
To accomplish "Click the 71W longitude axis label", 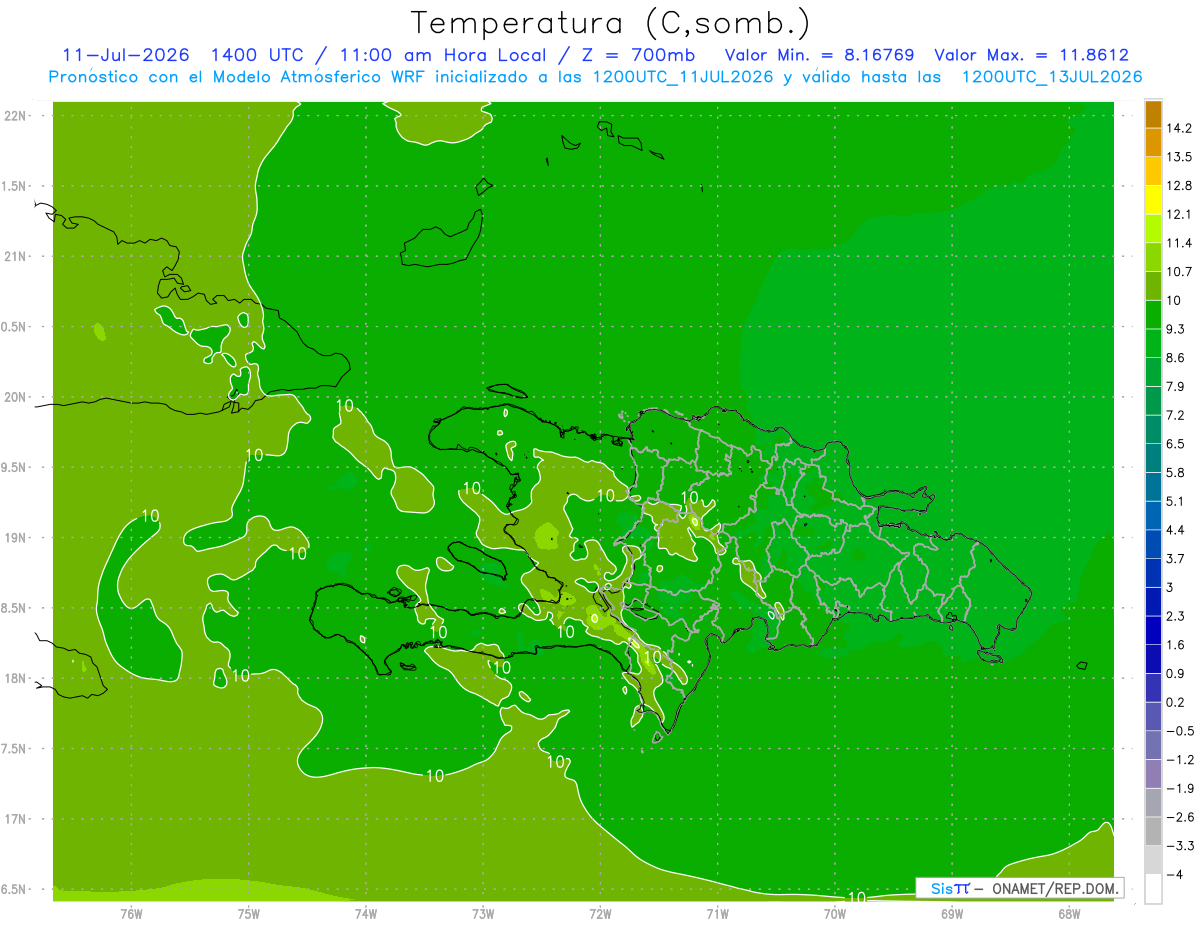I will [x=717, y=913].
